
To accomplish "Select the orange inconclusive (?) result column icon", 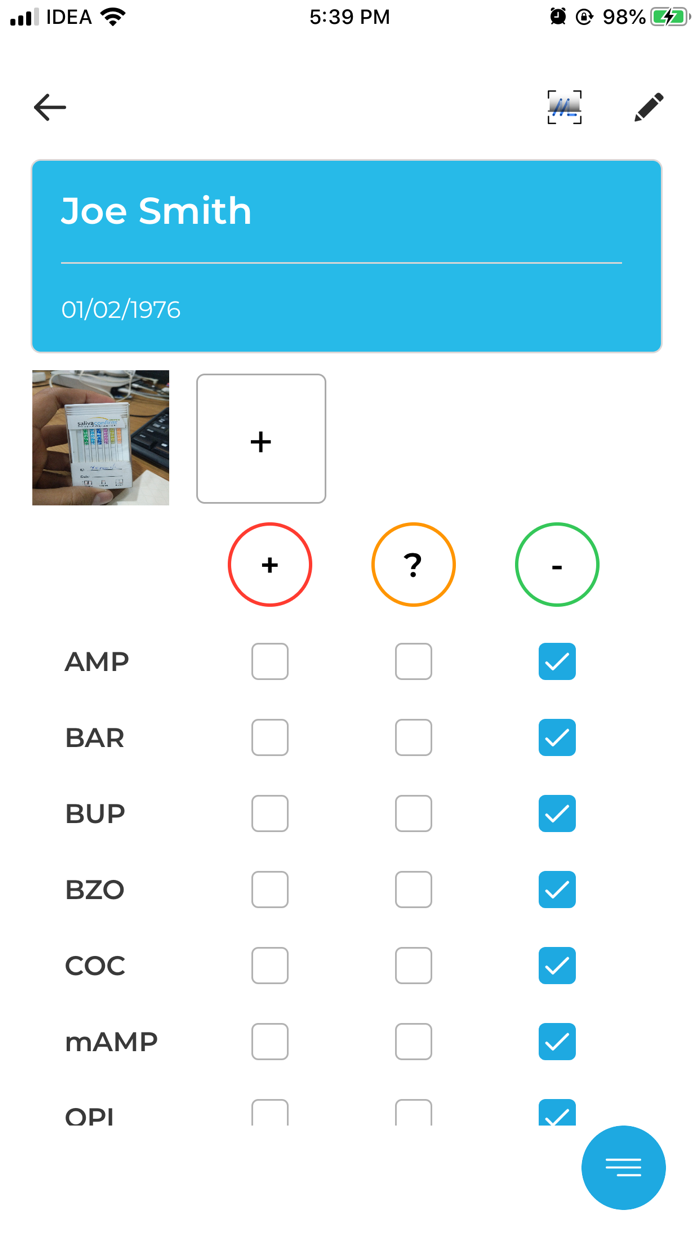I will click(x=413, y=564).
